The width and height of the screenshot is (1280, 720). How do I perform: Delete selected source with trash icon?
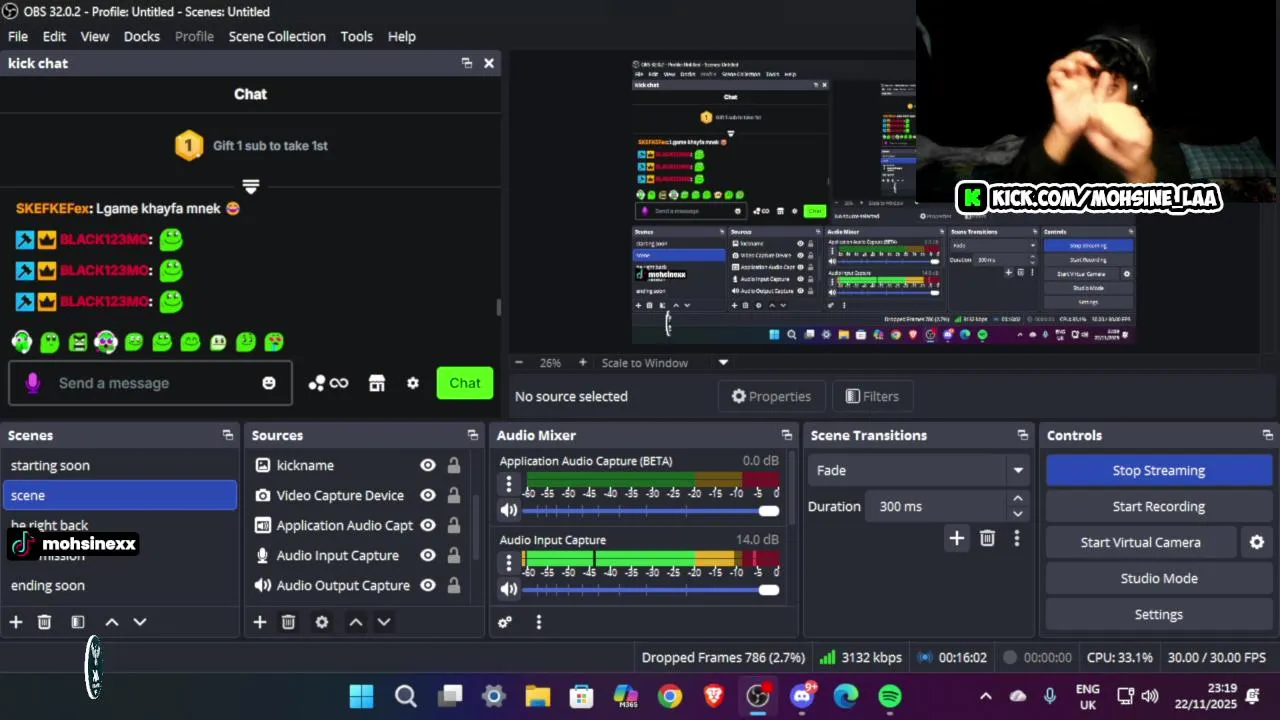[x=288, y=622]
